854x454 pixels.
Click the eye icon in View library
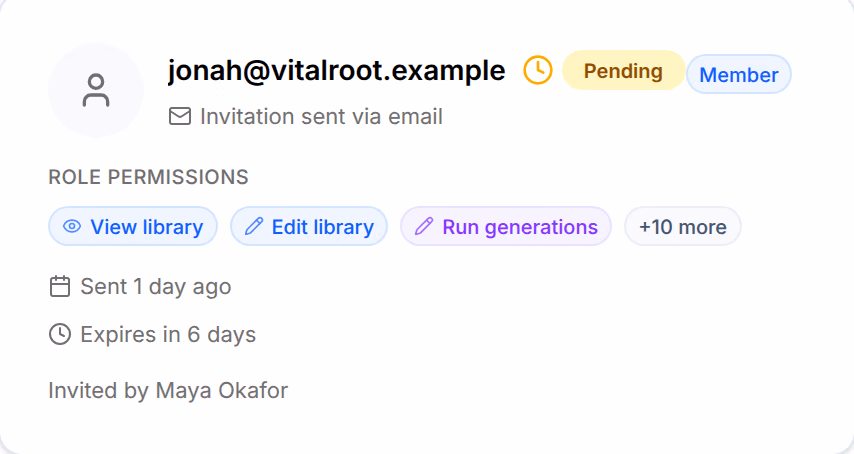point(72,226)
